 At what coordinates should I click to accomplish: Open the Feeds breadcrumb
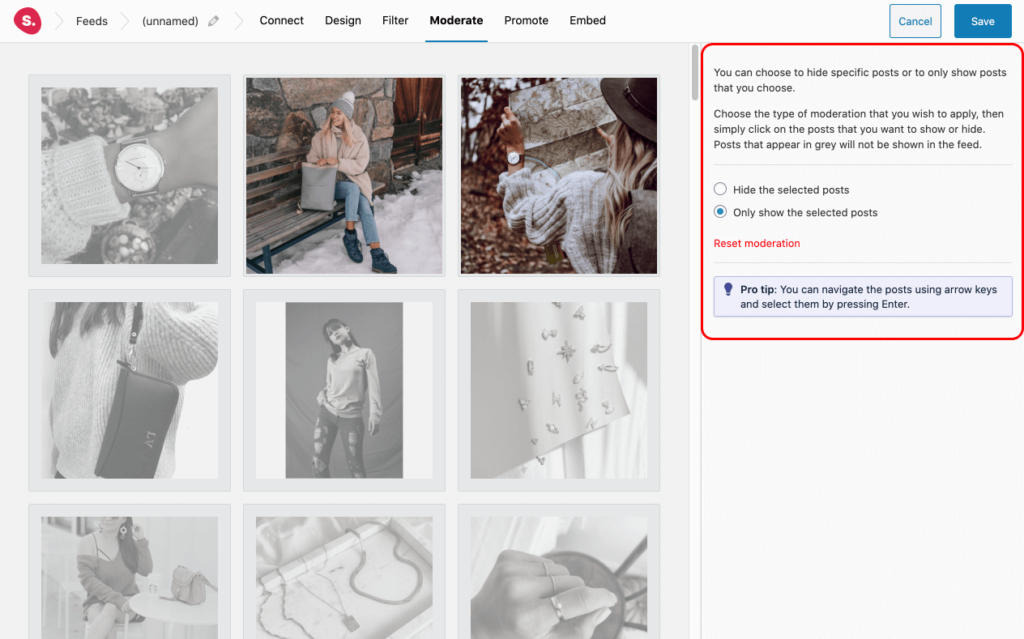pyautogui.click(x=91, y=21)
